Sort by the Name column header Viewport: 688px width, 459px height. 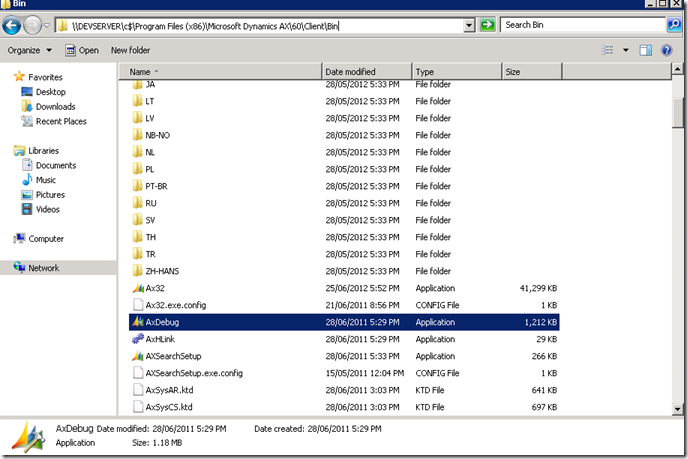[221, 72]
